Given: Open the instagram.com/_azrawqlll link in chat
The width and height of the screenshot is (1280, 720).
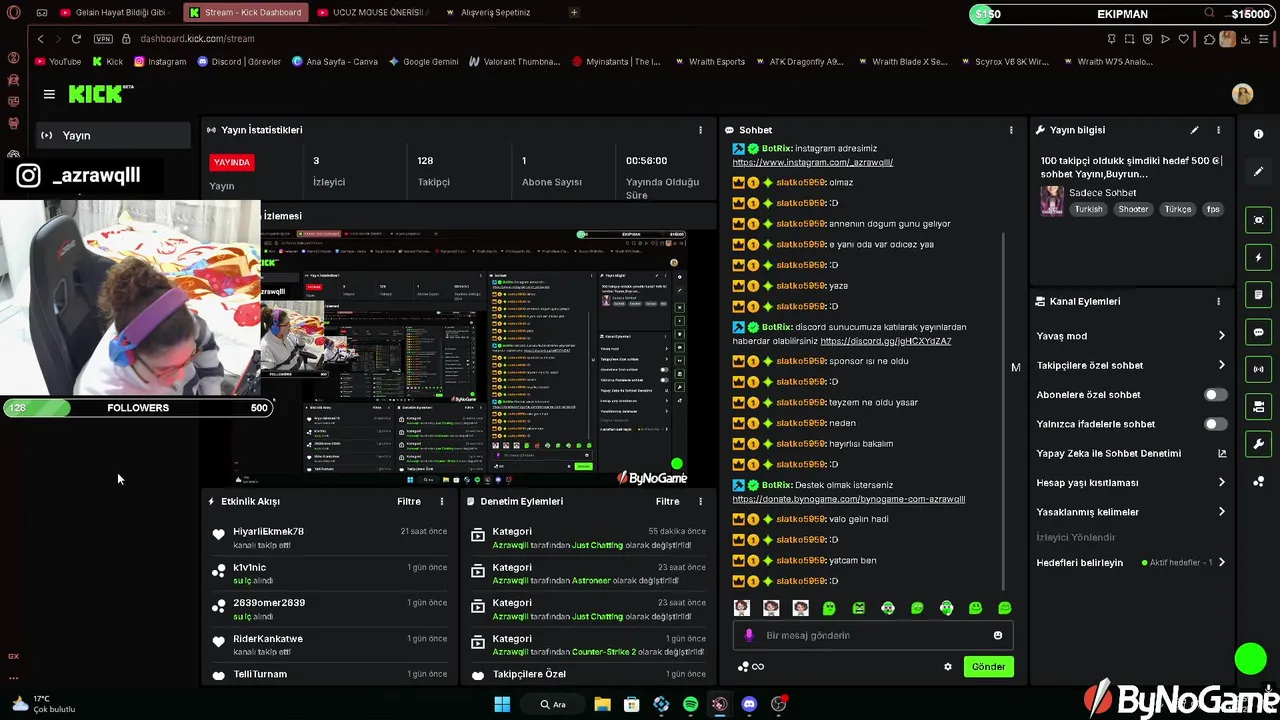Looking at the screenshot, I should [x=812, y=162].
